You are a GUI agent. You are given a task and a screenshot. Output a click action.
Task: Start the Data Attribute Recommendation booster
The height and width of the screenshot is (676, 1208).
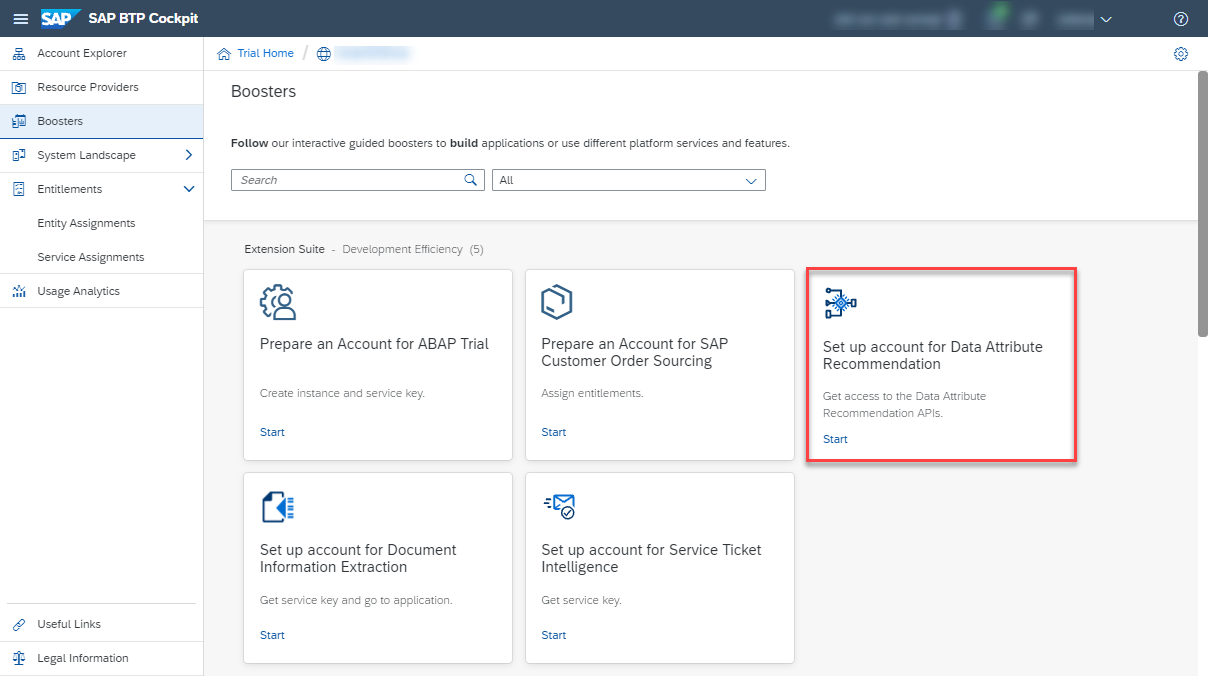pos(835,439)
